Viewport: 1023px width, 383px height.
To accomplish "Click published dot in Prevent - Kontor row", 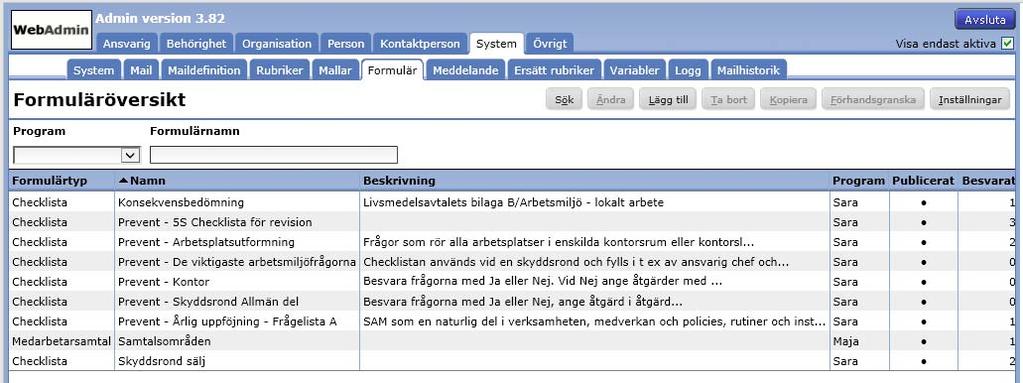I will pos(923,283).
